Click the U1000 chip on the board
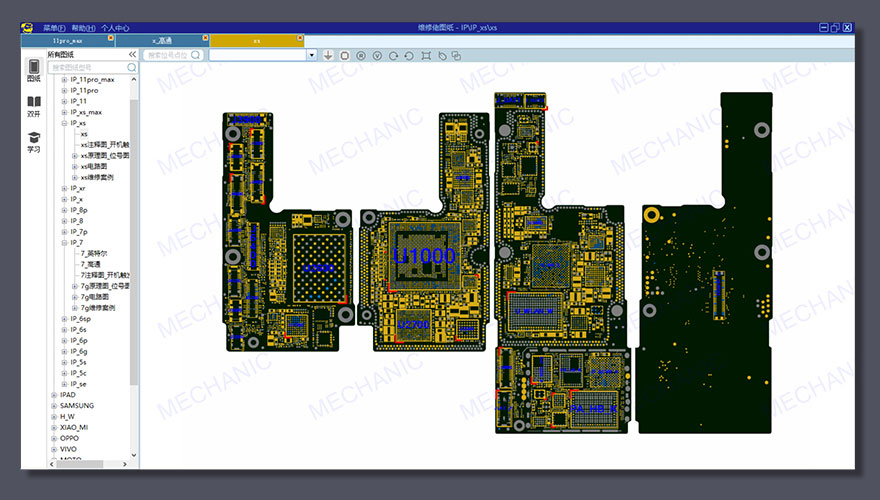The width and height of the screenshot is (880, 500). [x=424, y=256]
